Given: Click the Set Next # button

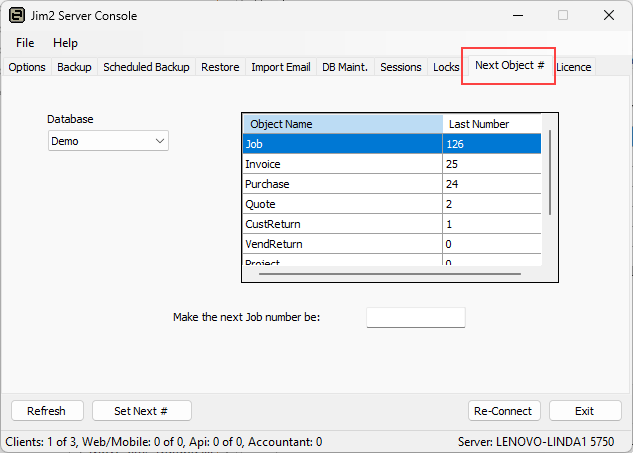Looking at the screenshot, I should 141,411.
